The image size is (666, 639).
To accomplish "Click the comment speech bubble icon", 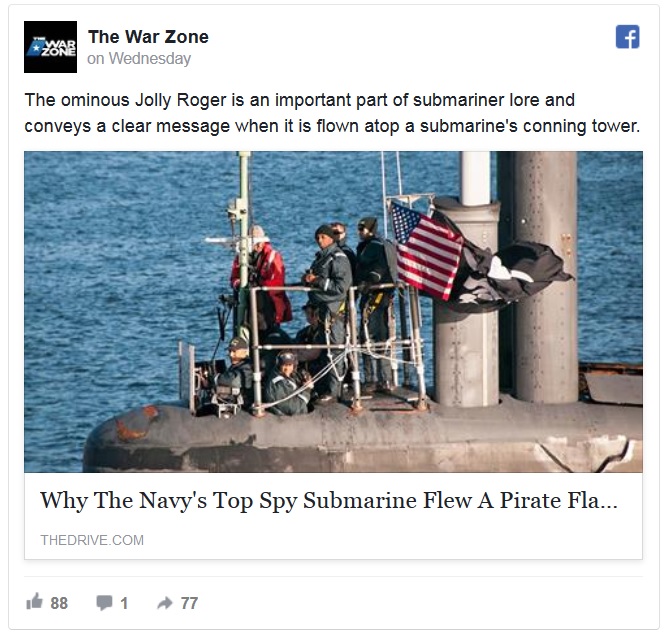I will click(104, 603).
